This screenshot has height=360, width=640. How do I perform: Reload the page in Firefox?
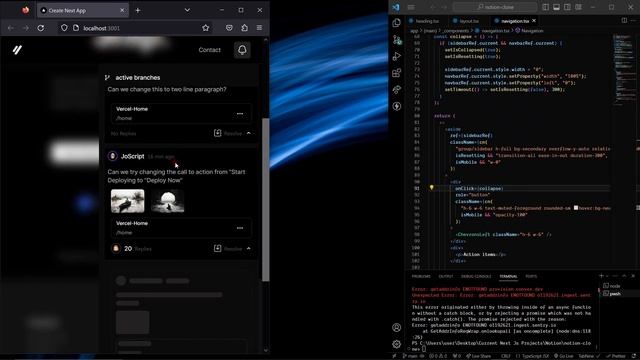tap(41, 28)
